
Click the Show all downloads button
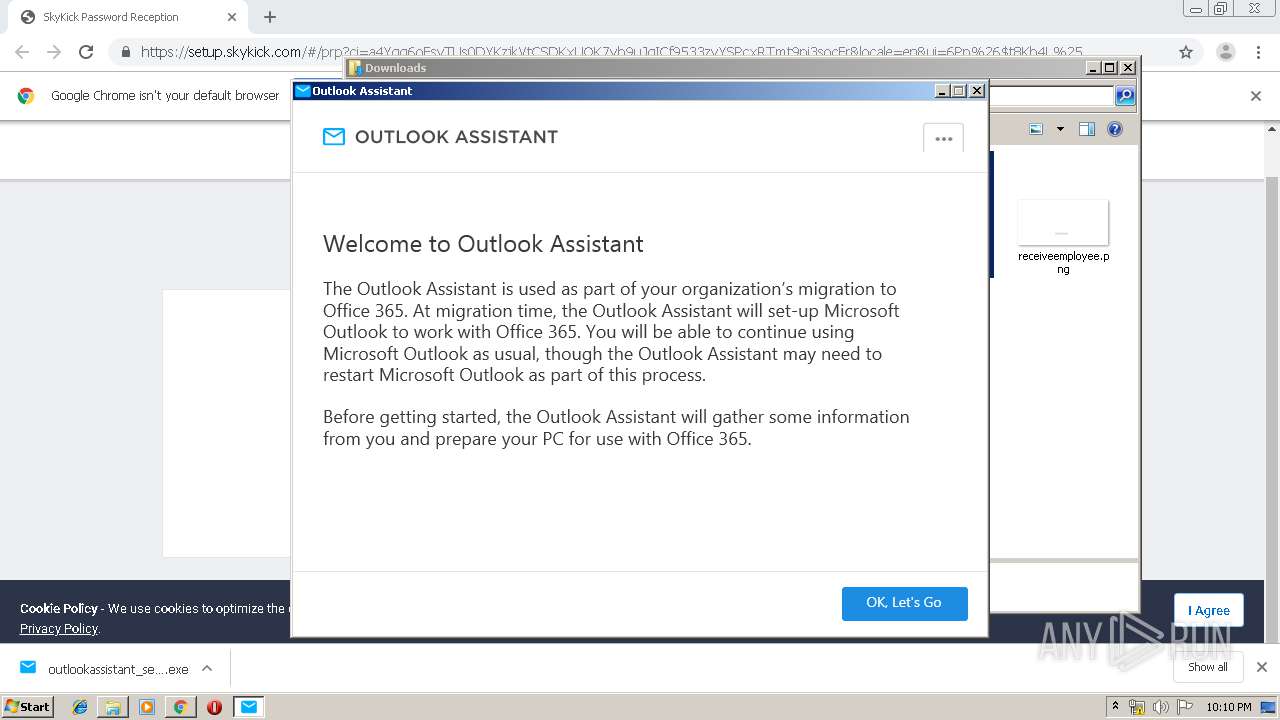(1208, 667)
